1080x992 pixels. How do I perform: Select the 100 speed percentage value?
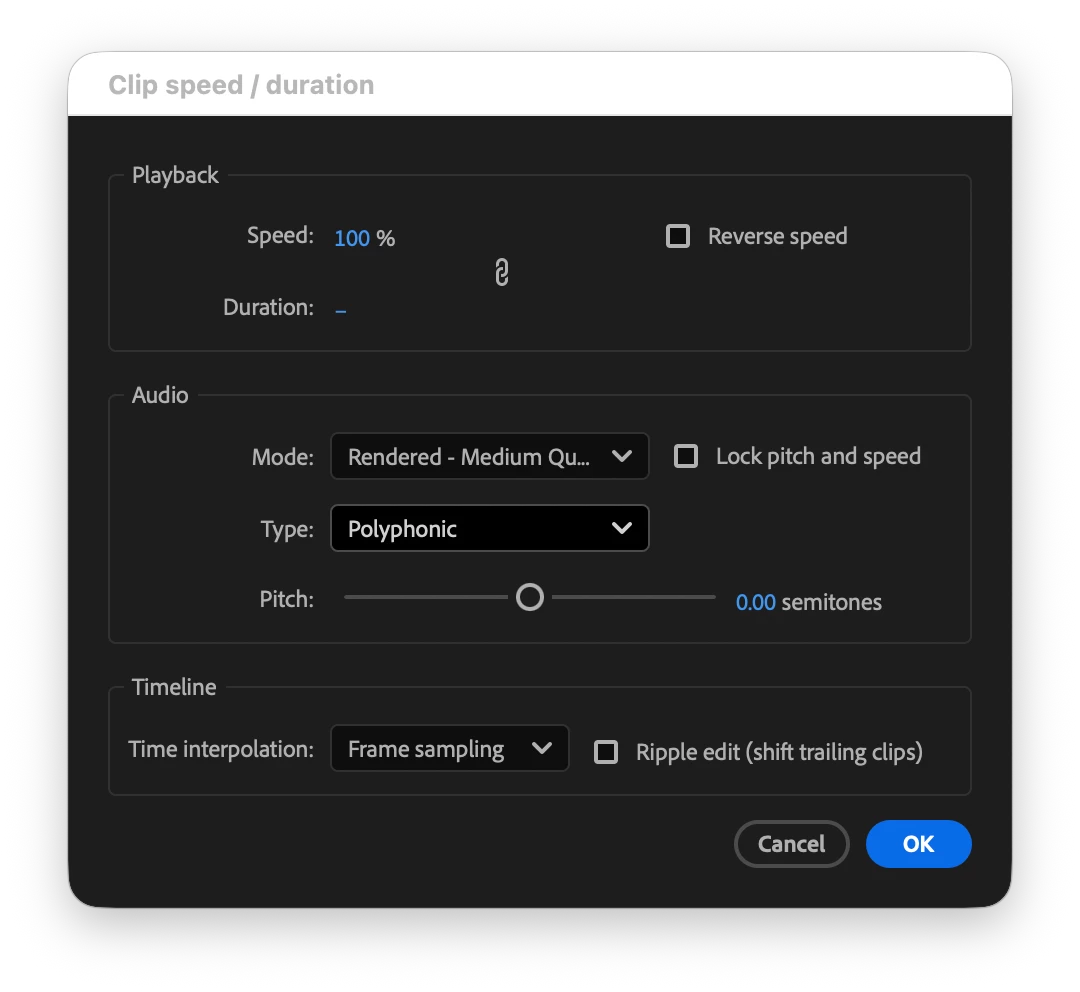(352, 238)
